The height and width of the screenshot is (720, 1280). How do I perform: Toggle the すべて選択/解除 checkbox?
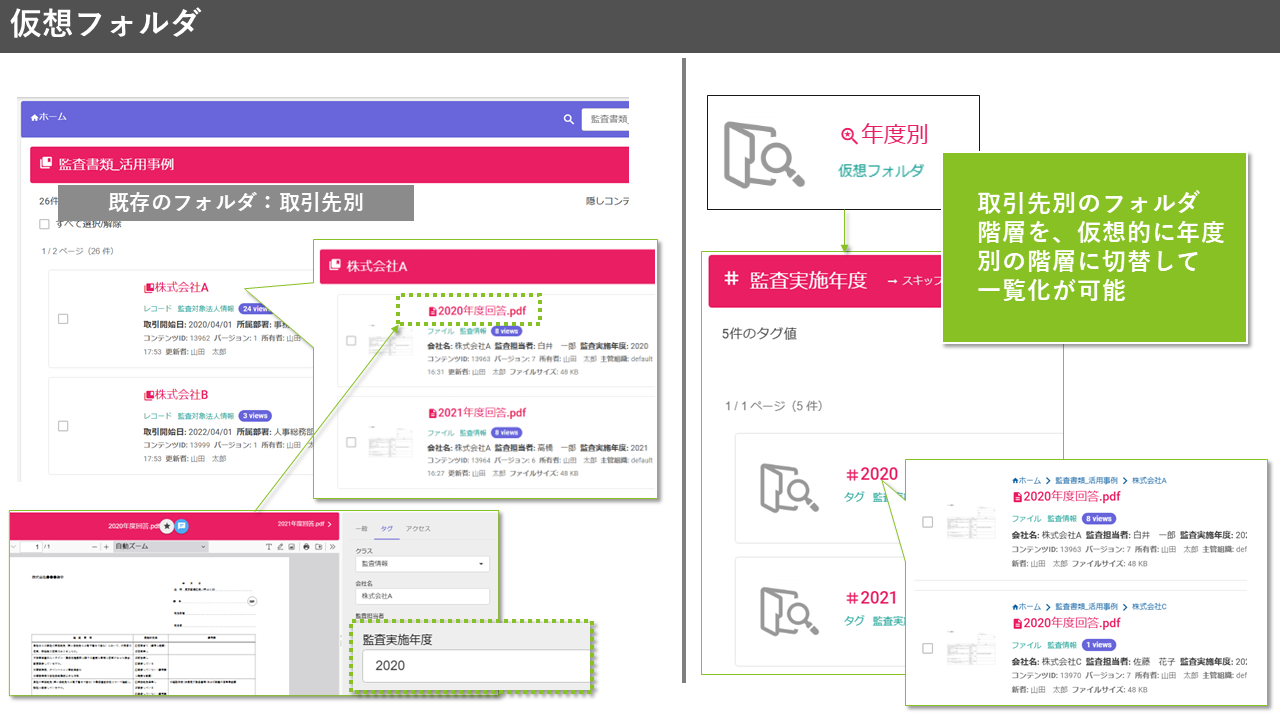tap(44, 224)
